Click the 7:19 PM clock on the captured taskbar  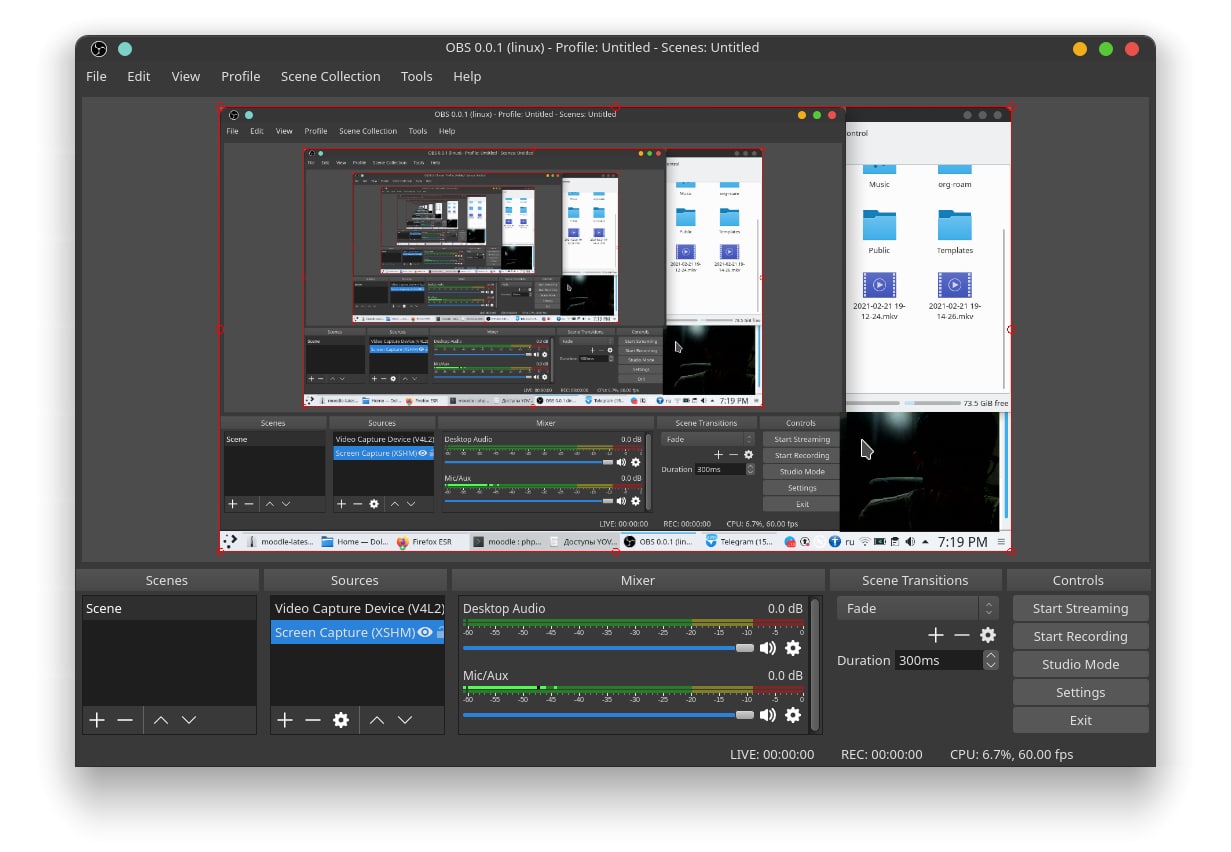pos(963,542)
